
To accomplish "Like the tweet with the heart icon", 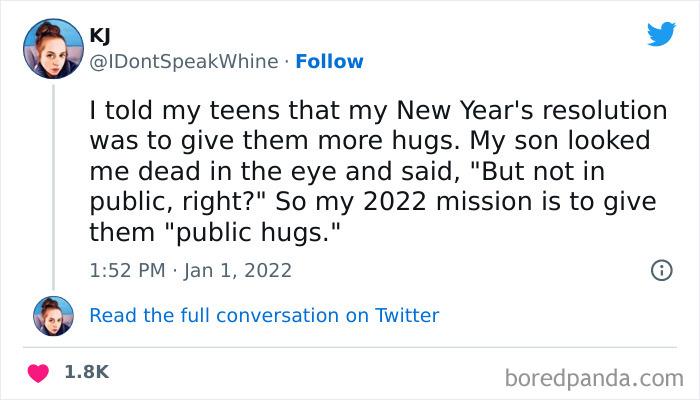I will [x=40, y=372].
